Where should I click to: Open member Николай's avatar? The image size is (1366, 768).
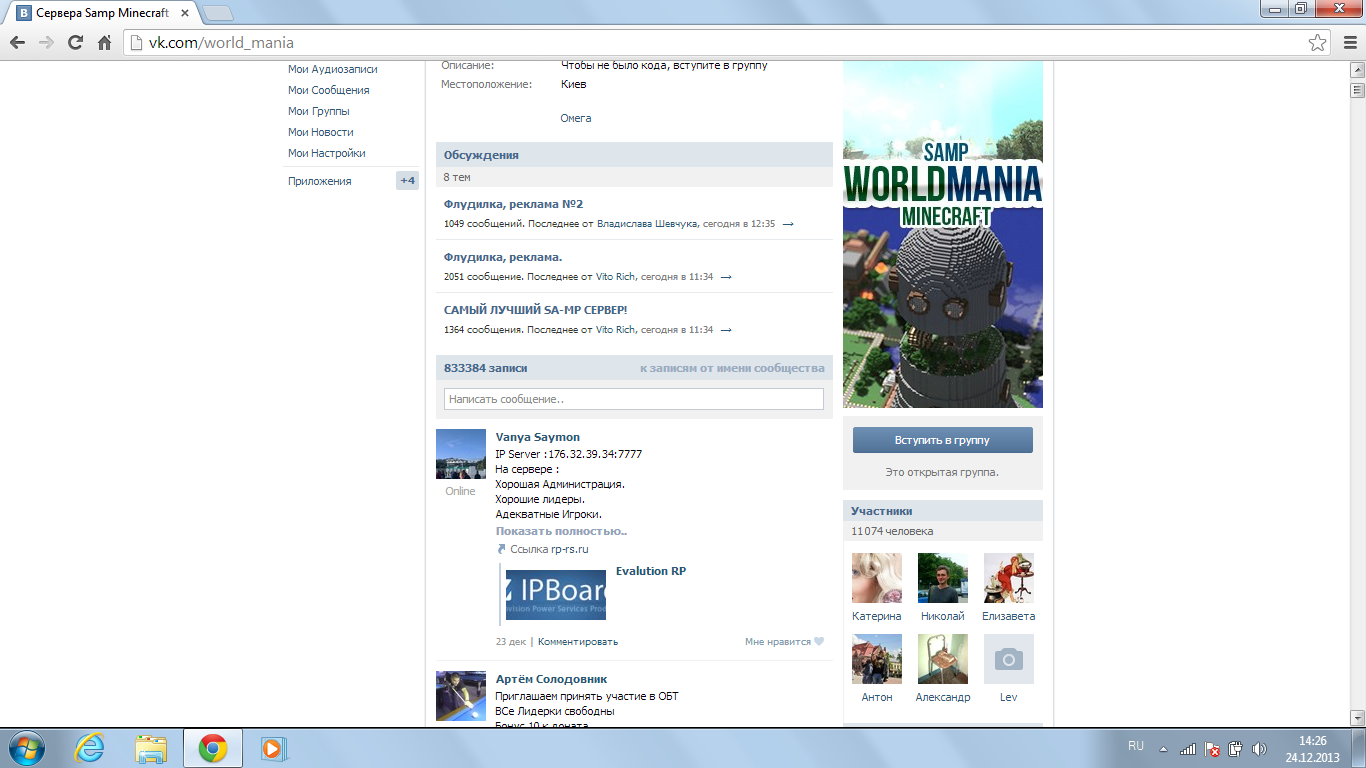pos(943,578)
